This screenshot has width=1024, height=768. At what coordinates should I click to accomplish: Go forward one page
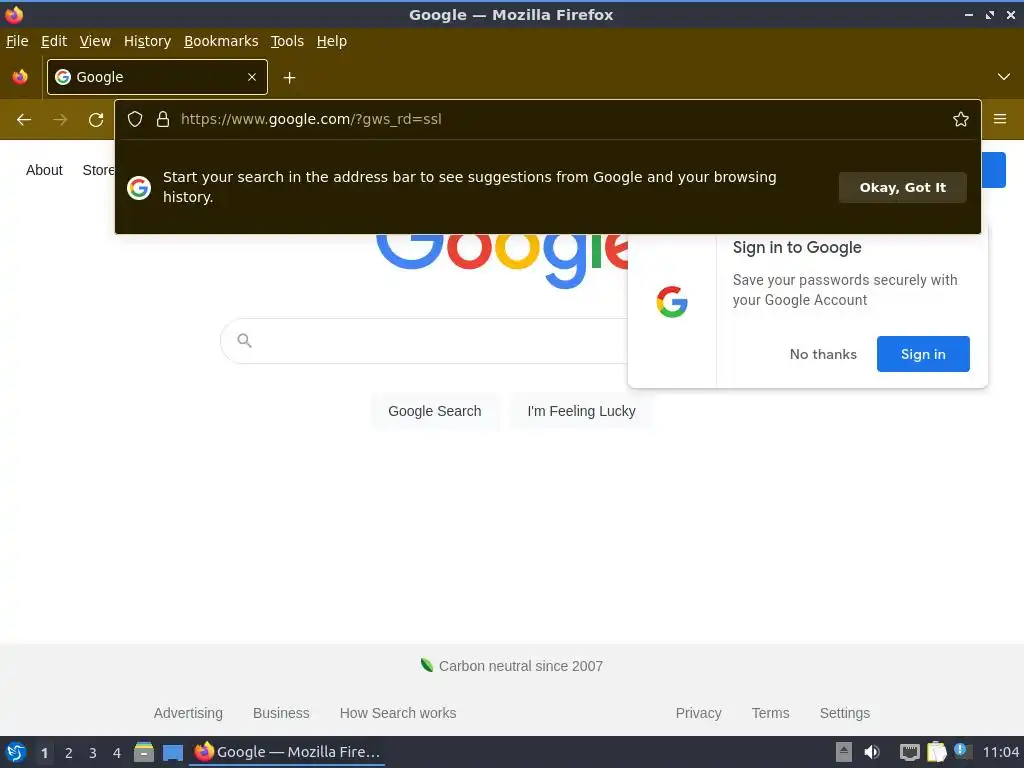[60, 120]
